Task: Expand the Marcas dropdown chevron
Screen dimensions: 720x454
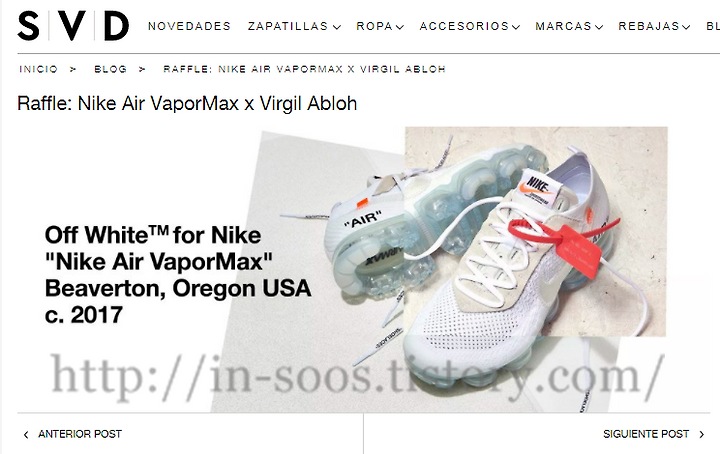Action: tap(599, 27)
